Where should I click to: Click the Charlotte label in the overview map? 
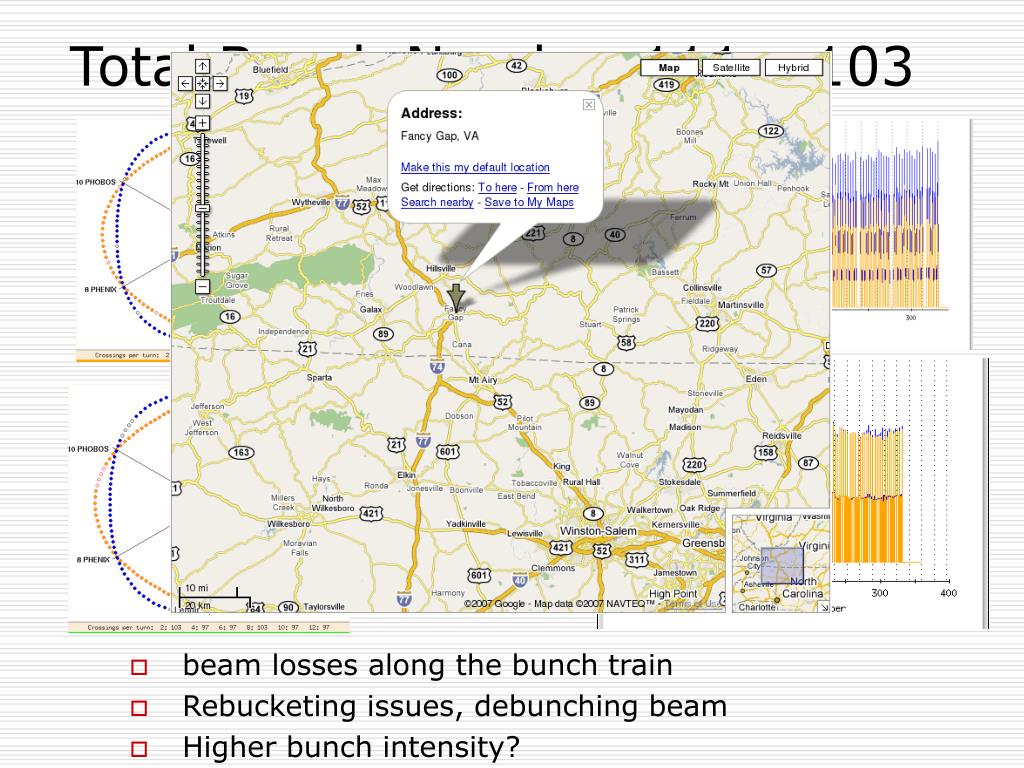[757, 607]
